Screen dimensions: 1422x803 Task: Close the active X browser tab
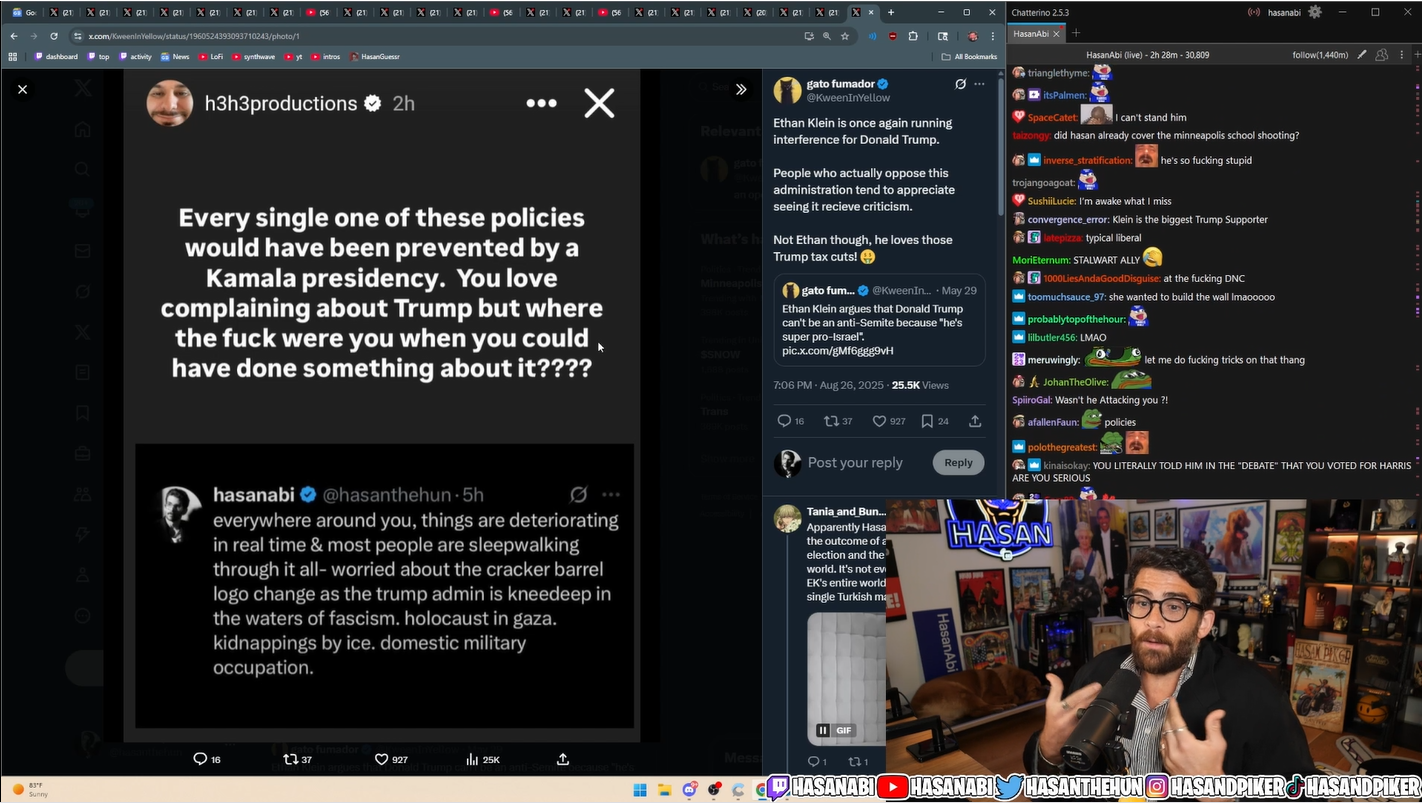pos(872,12)
